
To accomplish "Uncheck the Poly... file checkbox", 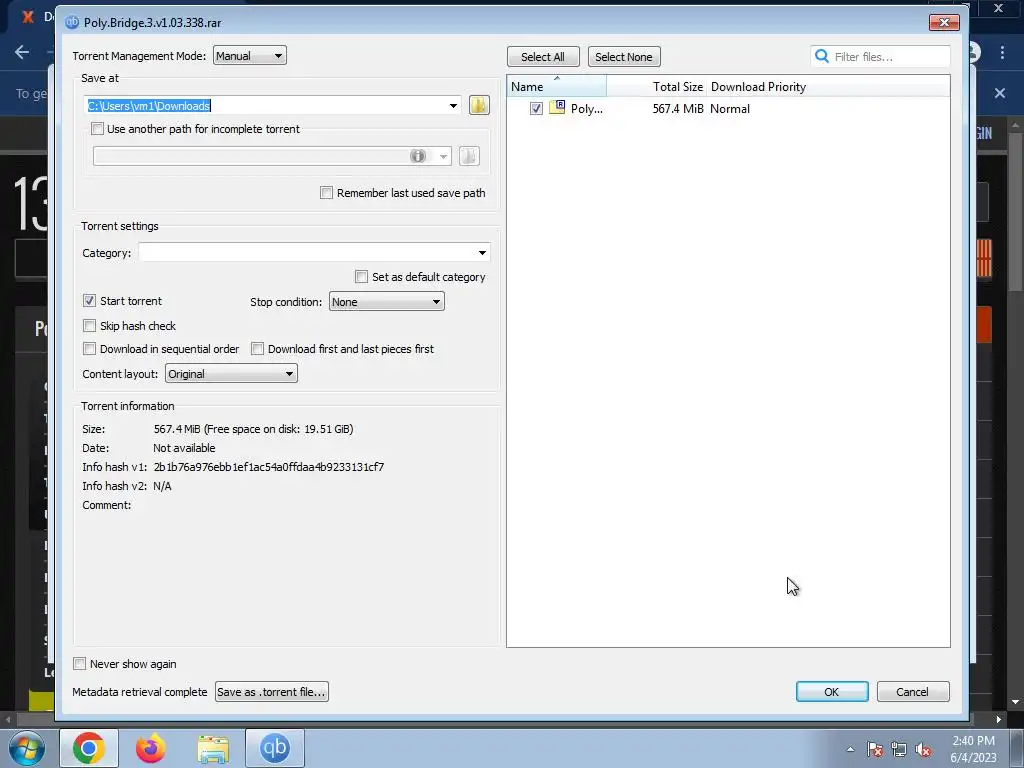I will point(536,108).
